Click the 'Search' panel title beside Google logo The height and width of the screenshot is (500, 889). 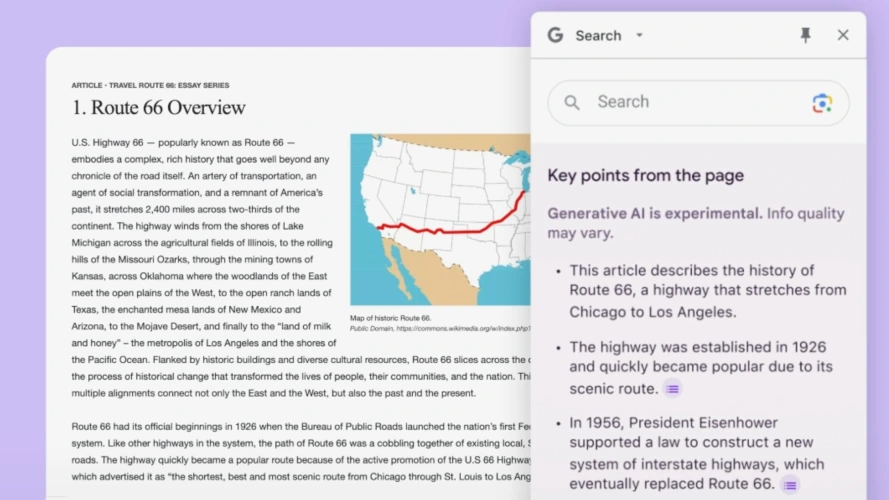pos(598,35)
